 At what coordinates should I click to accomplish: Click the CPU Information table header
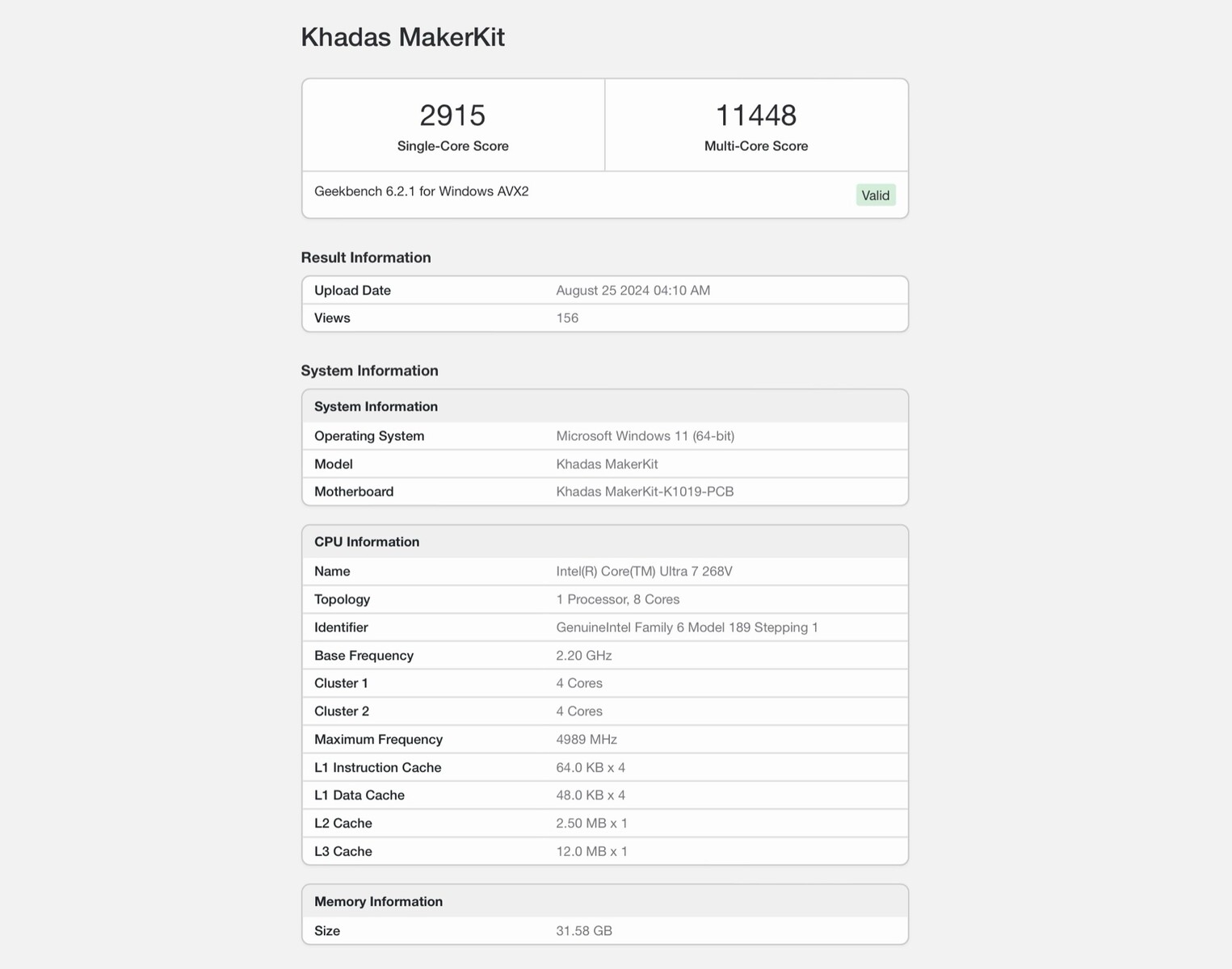coord(367,542)
